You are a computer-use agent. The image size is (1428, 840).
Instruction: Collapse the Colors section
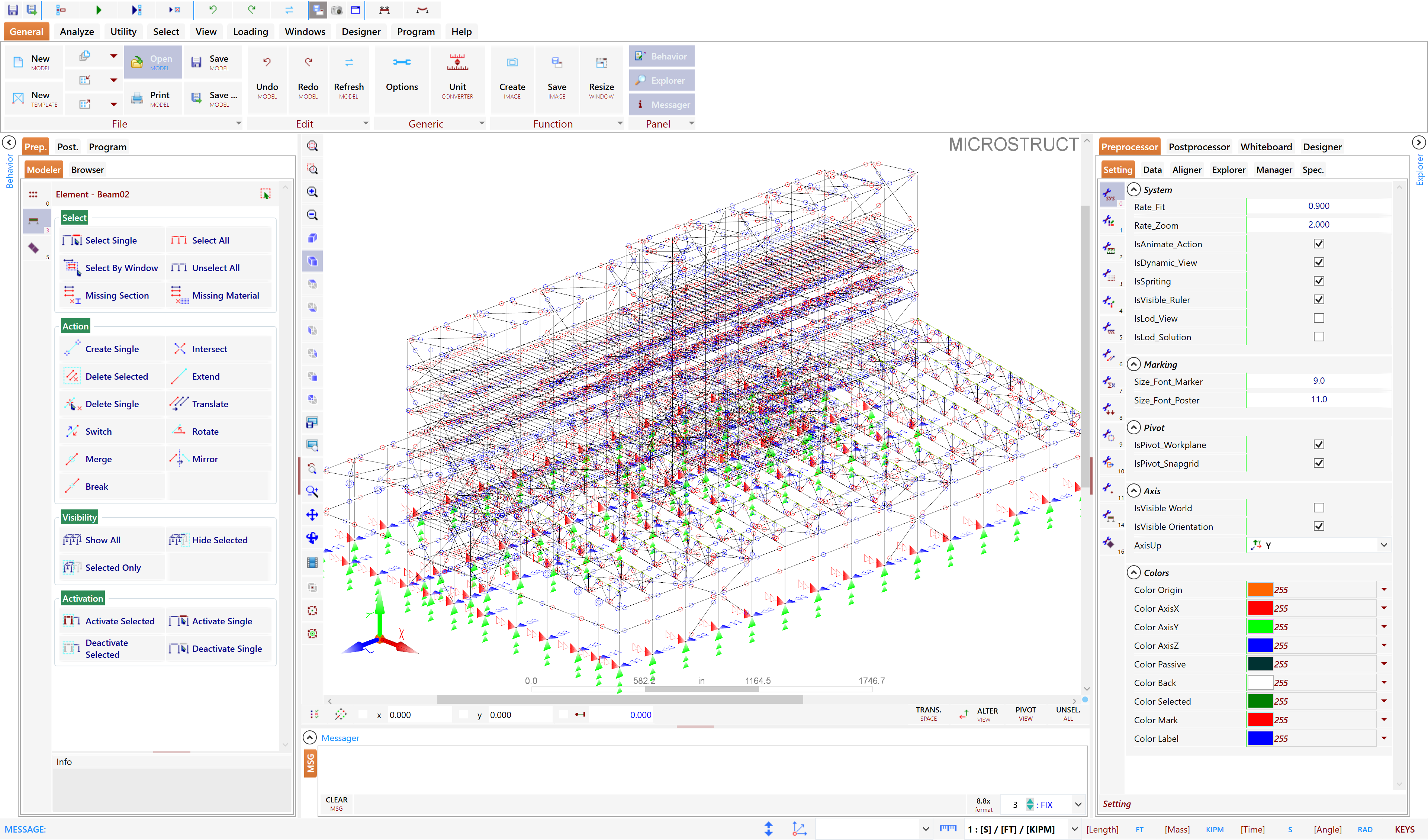pos(1134,572)
